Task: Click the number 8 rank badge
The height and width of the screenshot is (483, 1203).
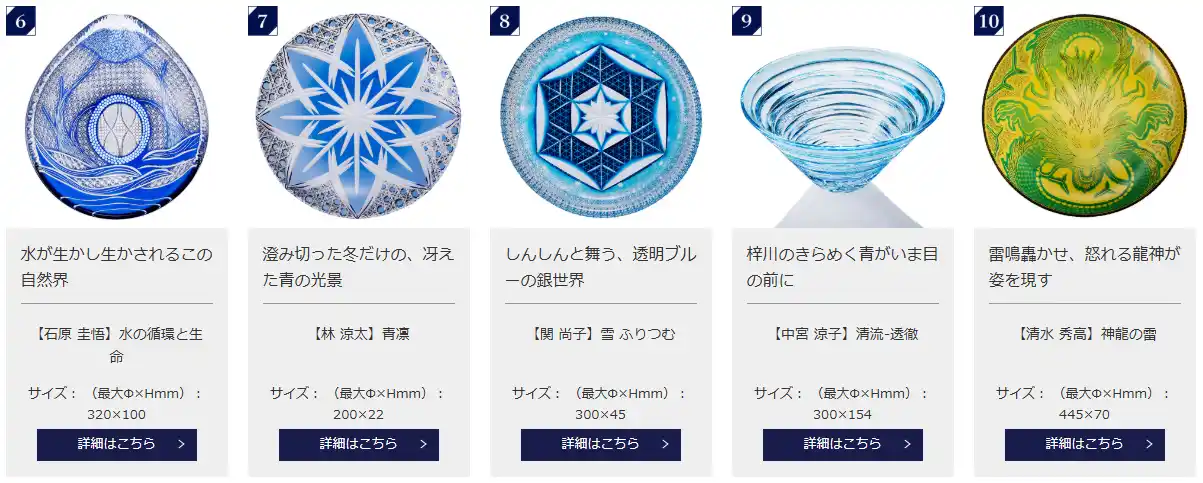Action: (505, 20)
